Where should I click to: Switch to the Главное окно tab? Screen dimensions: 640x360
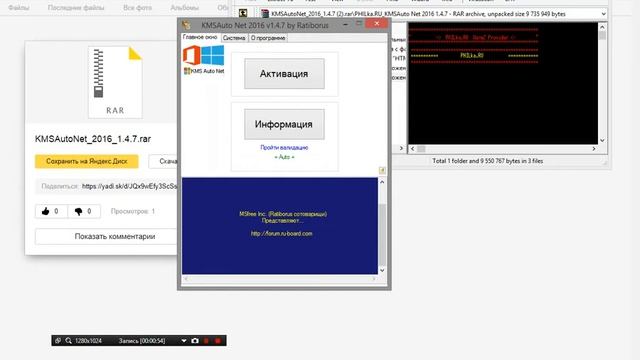pyautogui.click(x=200, y=37)
